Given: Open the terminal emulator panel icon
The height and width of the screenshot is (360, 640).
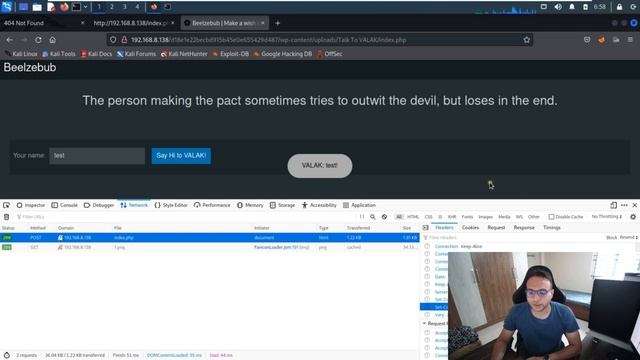Looking at the screenshot, I should tap(76, 7).
